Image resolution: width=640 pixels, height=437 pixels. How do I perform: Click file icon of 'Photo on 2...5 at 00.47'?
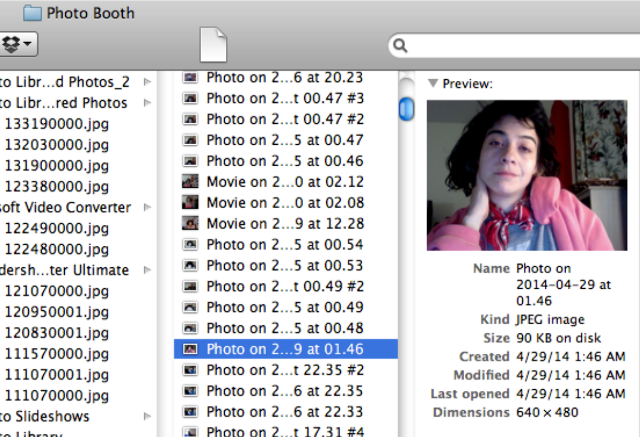(190, 140)
